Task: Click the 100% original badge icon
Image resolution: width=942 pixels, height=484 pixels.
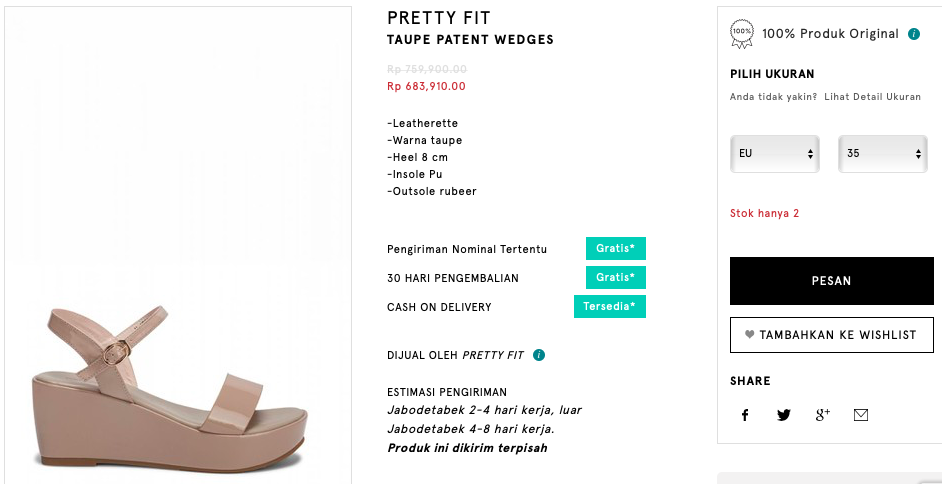Action: coord(742,33)
